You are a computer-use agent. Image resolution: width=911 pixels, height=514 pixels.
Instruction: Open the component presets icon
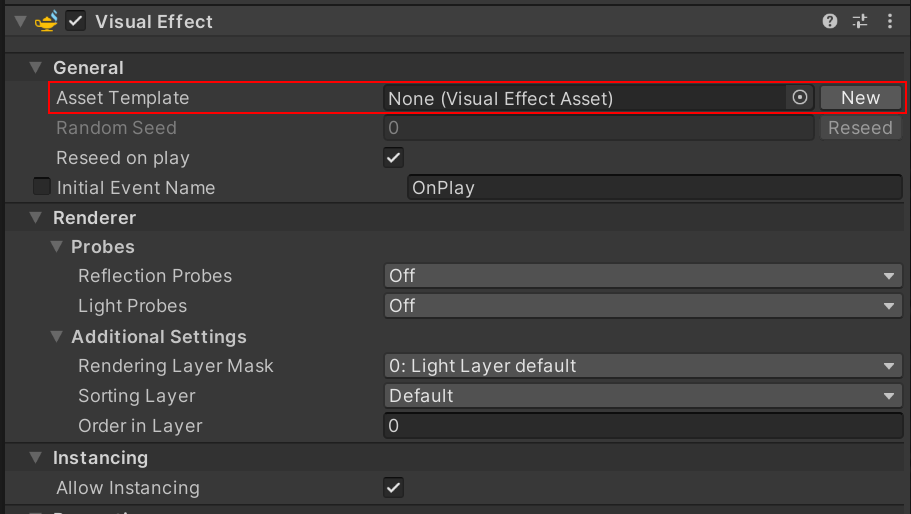pyautogui.click(x=859, y=21)
